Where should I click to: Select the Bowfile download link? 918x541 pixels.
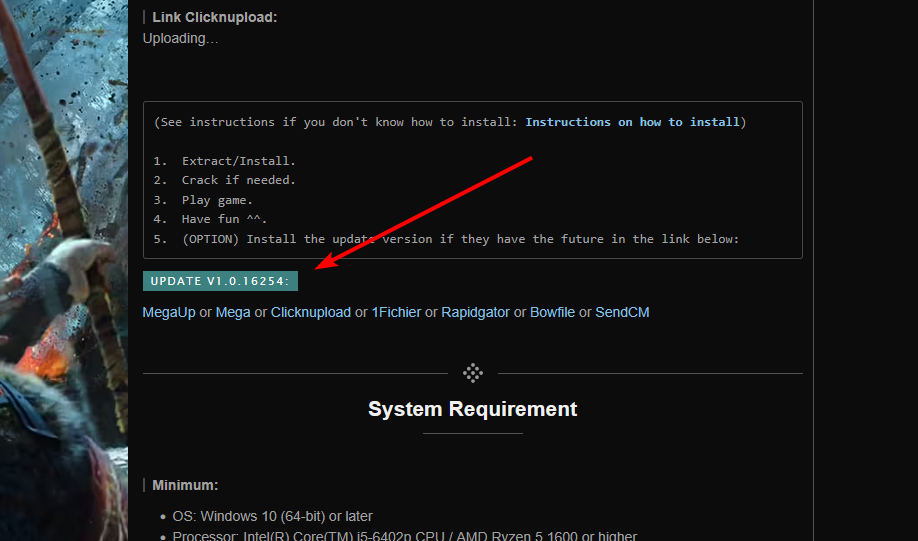[552, 312]
